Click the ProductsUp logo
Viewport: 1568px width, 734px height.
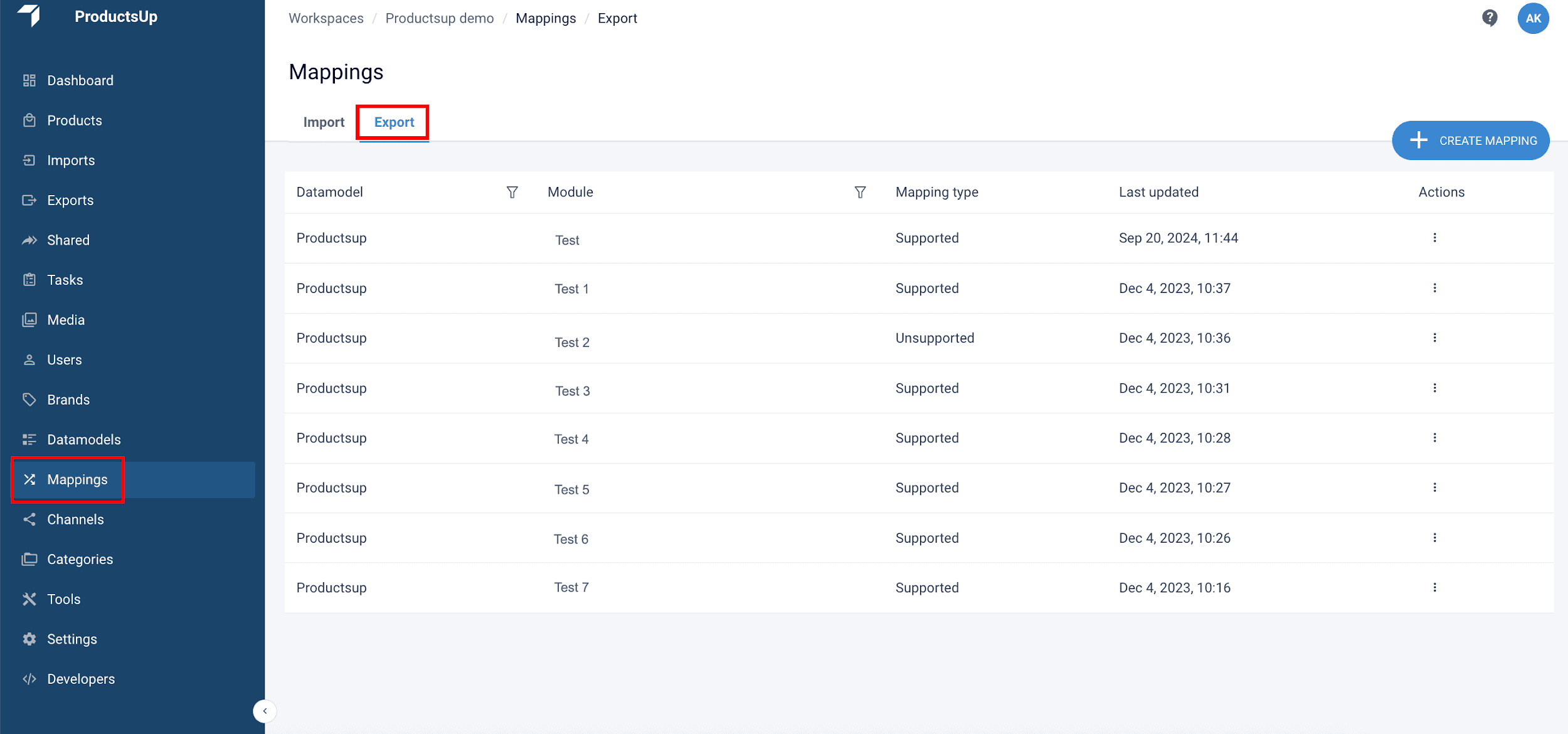[x=29, y=15]
